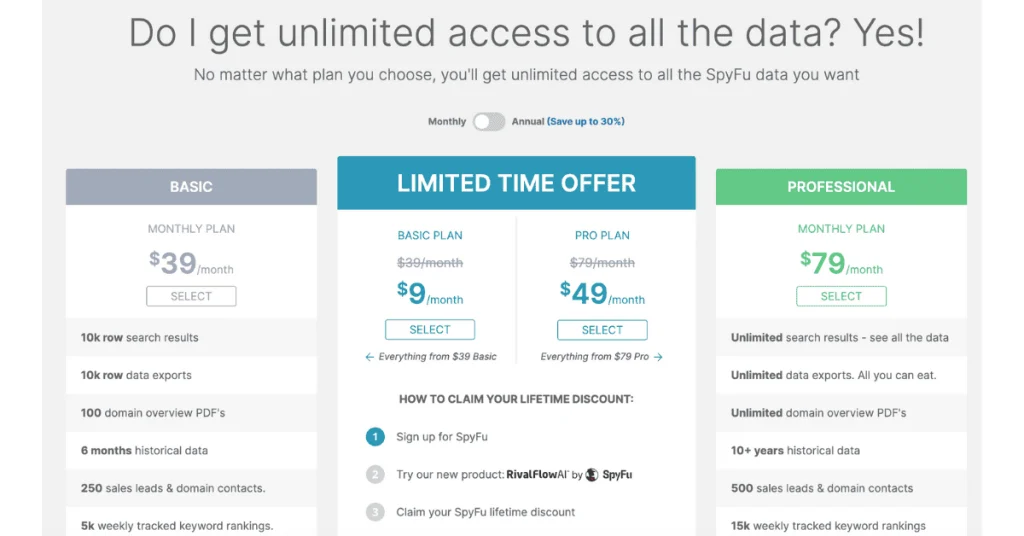Click the BASIC plan header tab
The width and height of the screenshot is (1024, 536).
coord(191,187)
